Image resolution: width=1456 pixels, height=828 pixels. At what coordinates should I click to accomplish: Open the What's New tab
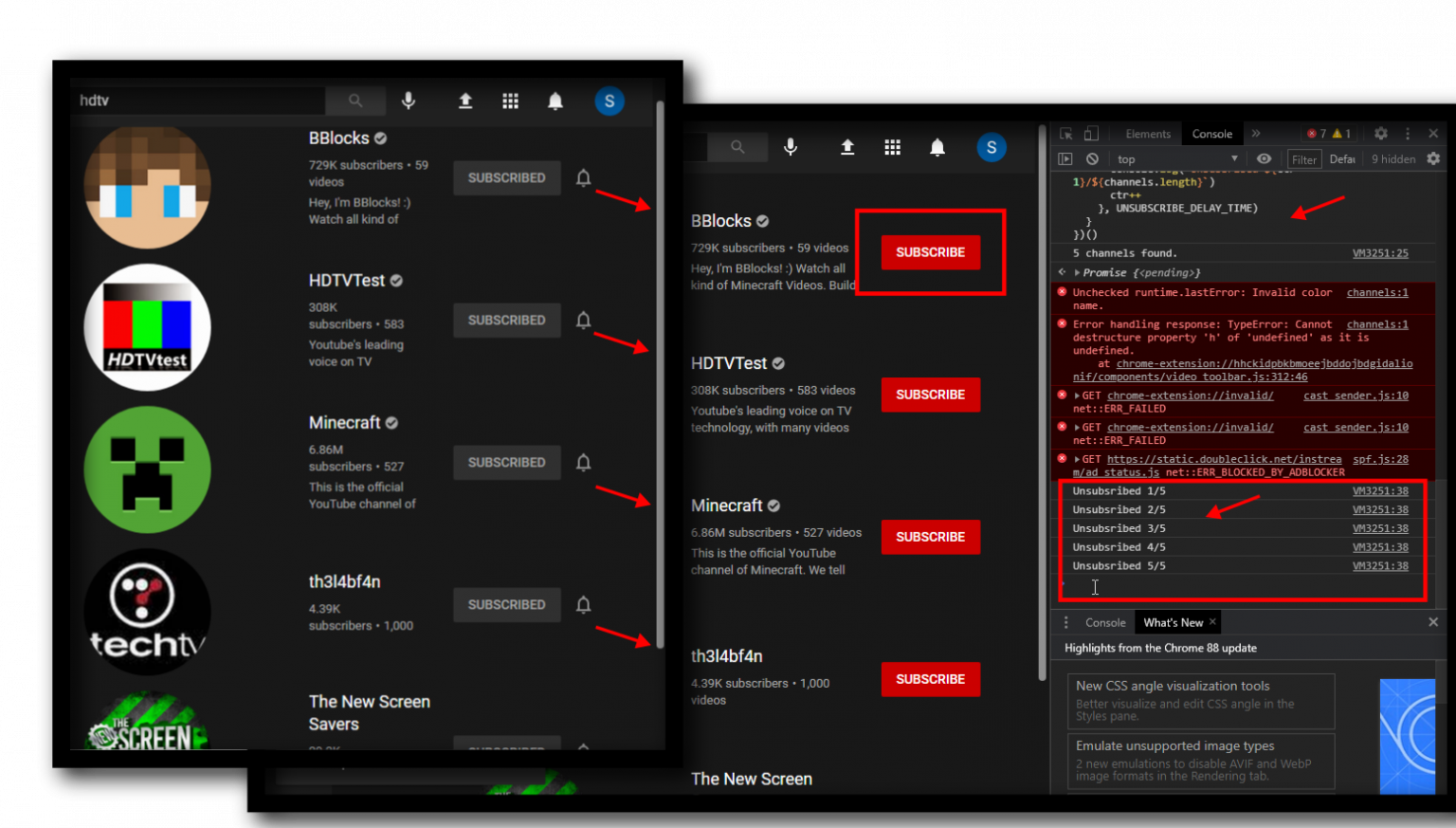pos(1173,622)
